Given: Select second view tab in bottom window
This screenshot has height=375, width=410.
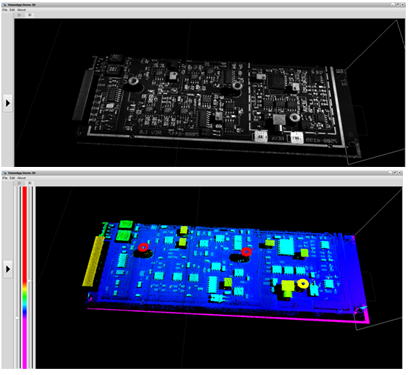Looking at the screenshot, I should point(30,183).
